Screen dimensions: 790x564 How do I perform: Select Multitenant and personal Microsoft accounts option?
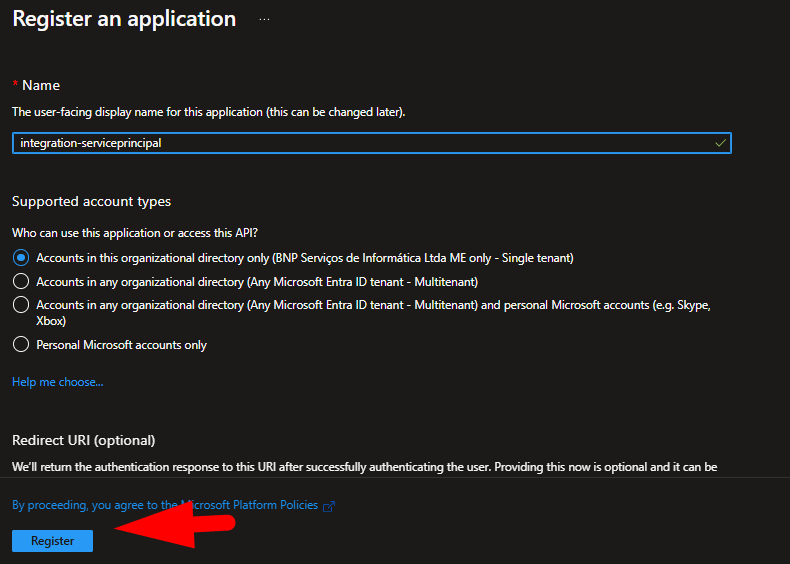coord(21,305)
